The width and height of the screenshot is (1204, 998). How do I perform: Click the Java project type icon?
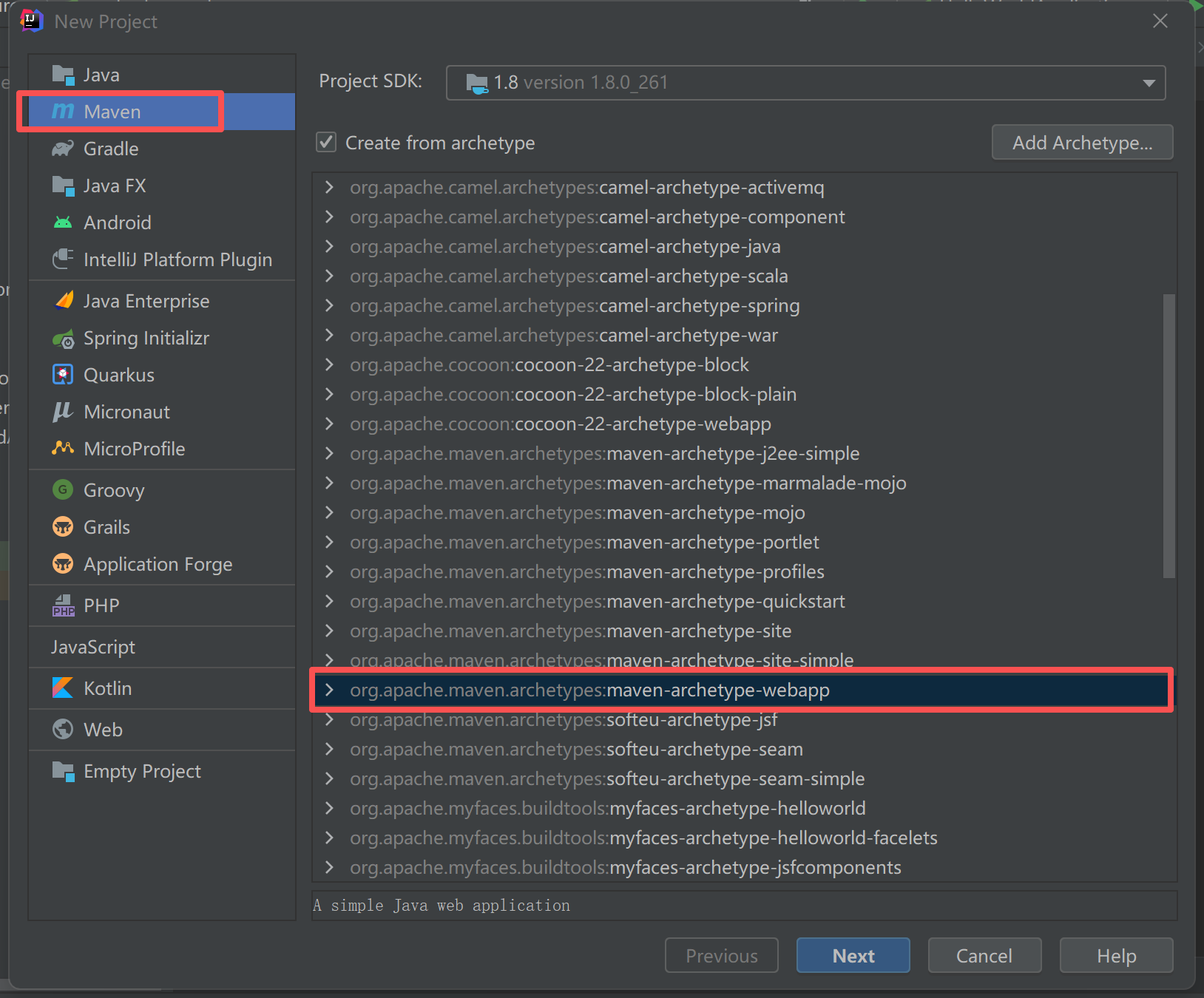pos(63,75)
